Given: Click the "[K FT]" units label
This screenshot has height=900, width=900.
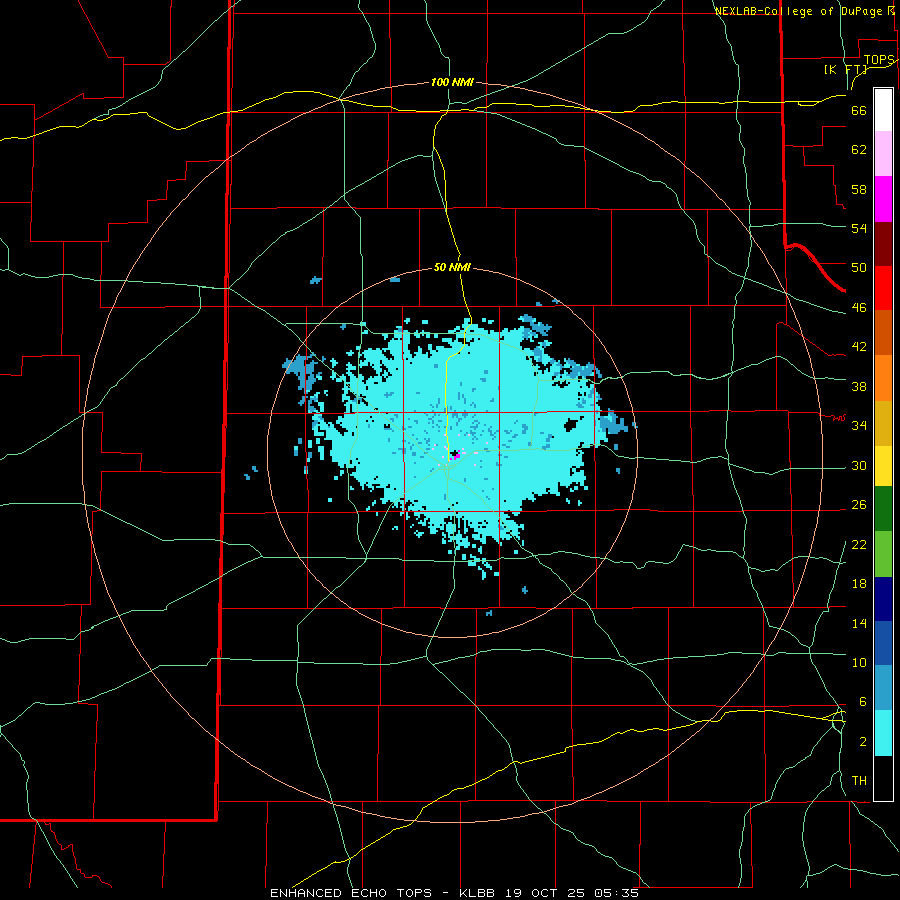Looking at the screenshot, I should (x=845, y=69).
